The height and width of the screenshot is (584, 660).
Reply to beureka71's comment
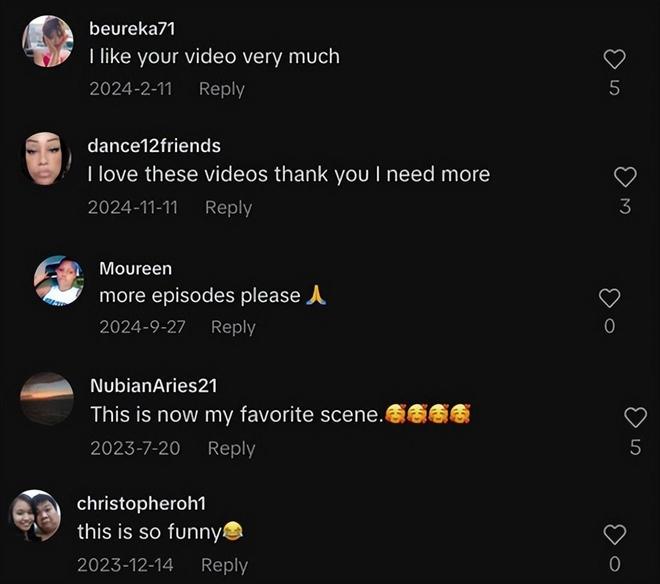pyautogui.click(x=222, y=89)
